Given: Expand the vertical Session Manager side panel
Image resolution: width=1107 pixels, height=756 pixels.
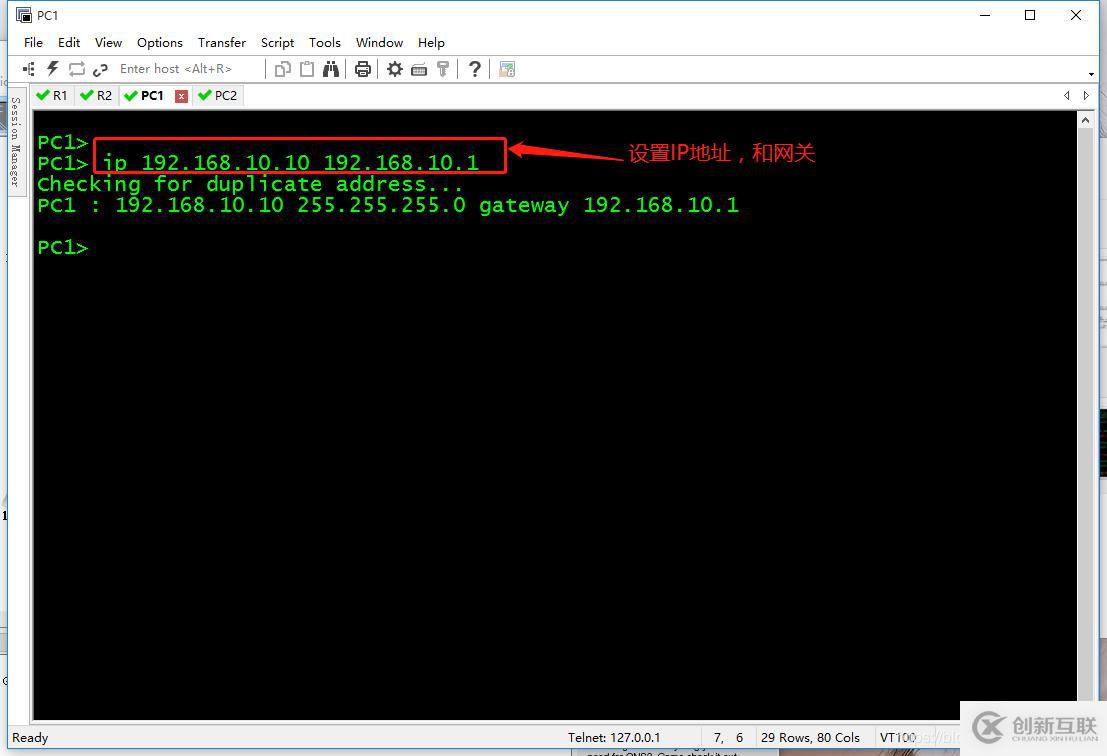Looking at the screenshot, I should coord(16,141).
